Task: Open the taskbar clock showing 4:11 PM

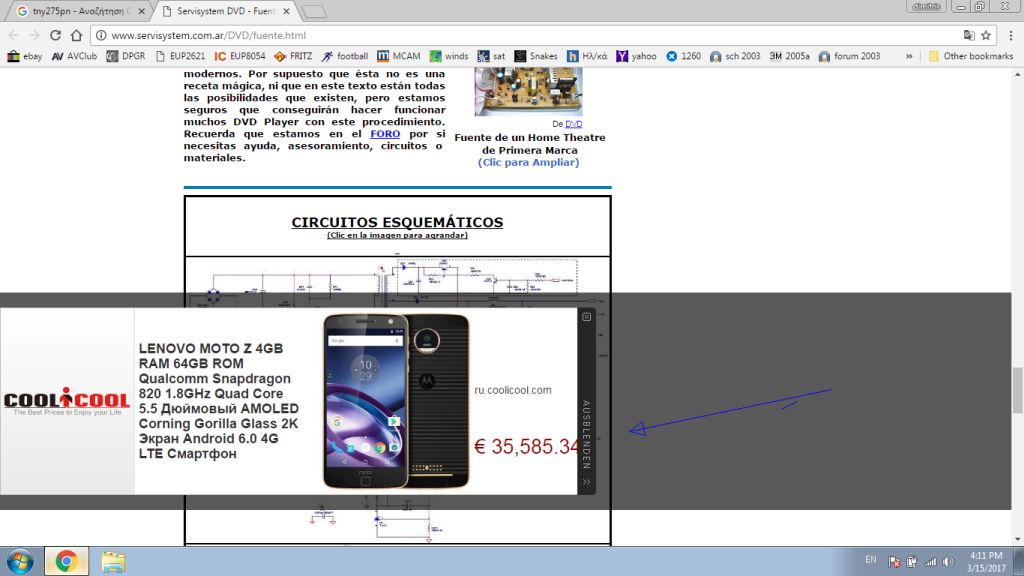Action: click(986, 562)
